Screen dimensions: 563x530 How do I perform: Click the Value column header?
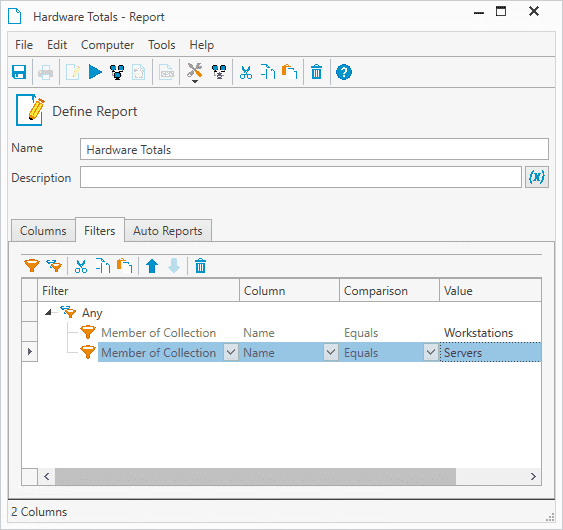click(x=490, y=290)
